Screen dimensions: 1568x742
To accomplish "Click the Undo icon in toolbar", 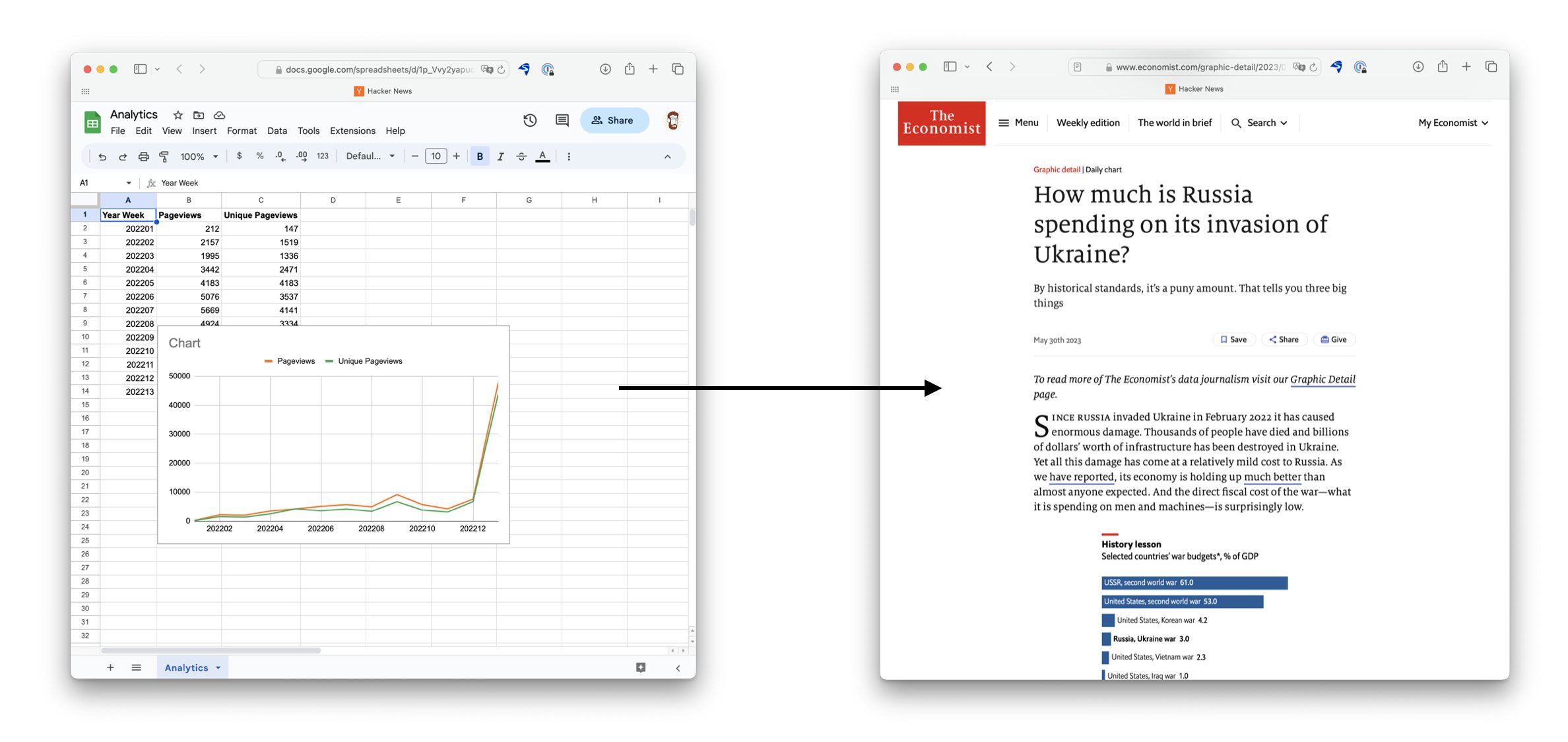I will [101, 156].
